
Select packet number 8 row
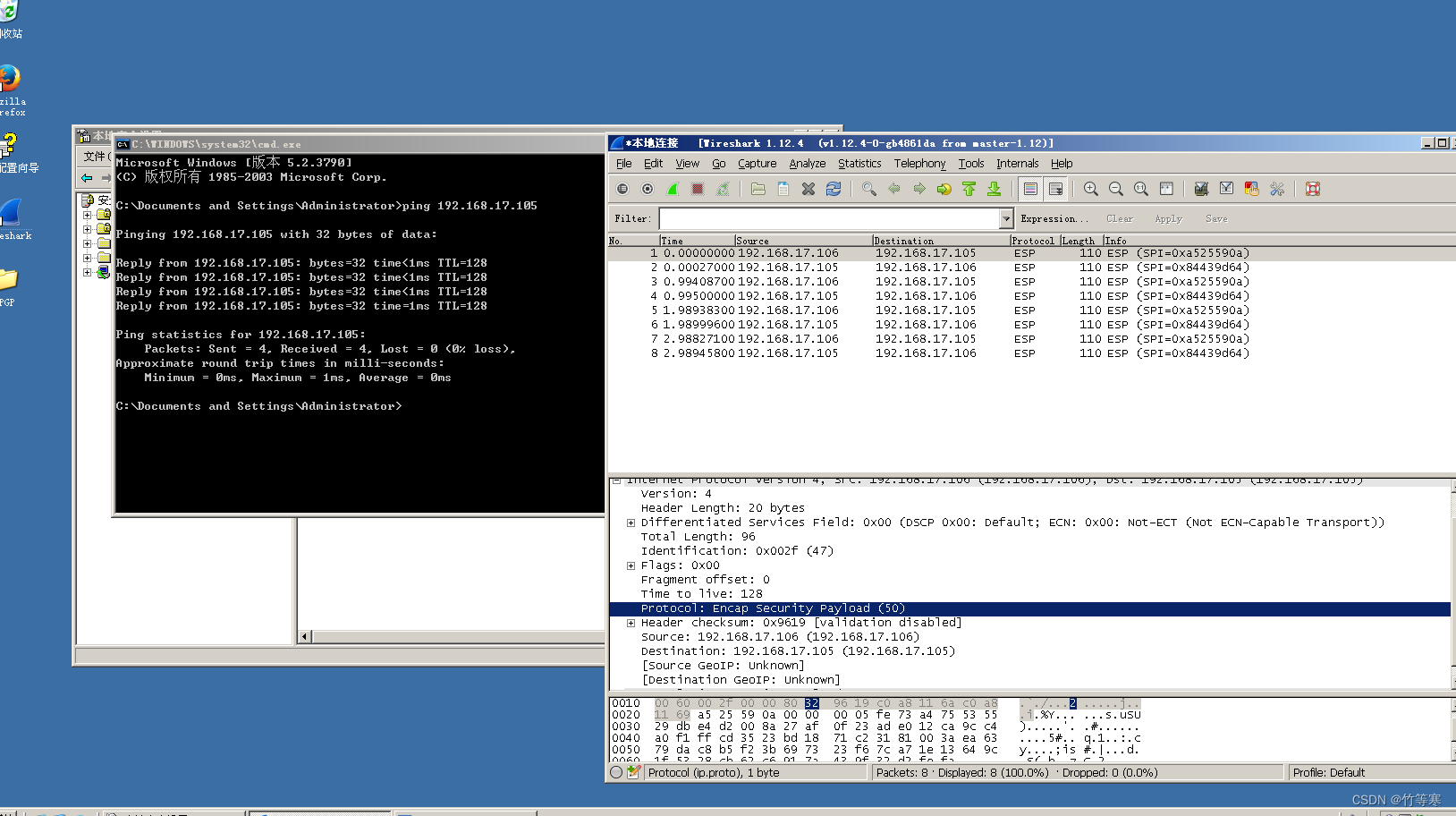click(1032, 353)
